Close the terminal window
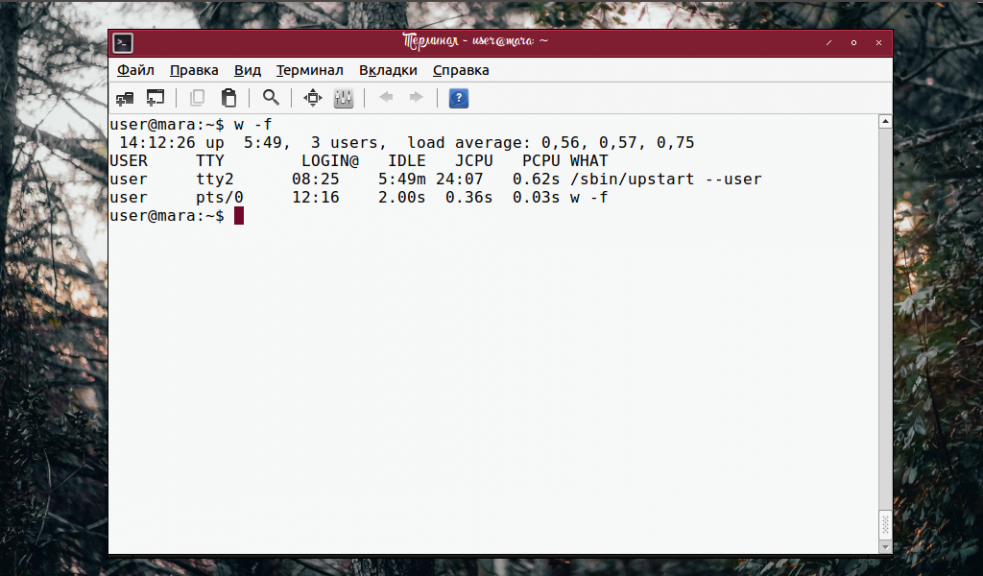This screenshot has width=983, height=576. (x=878, y=43)
